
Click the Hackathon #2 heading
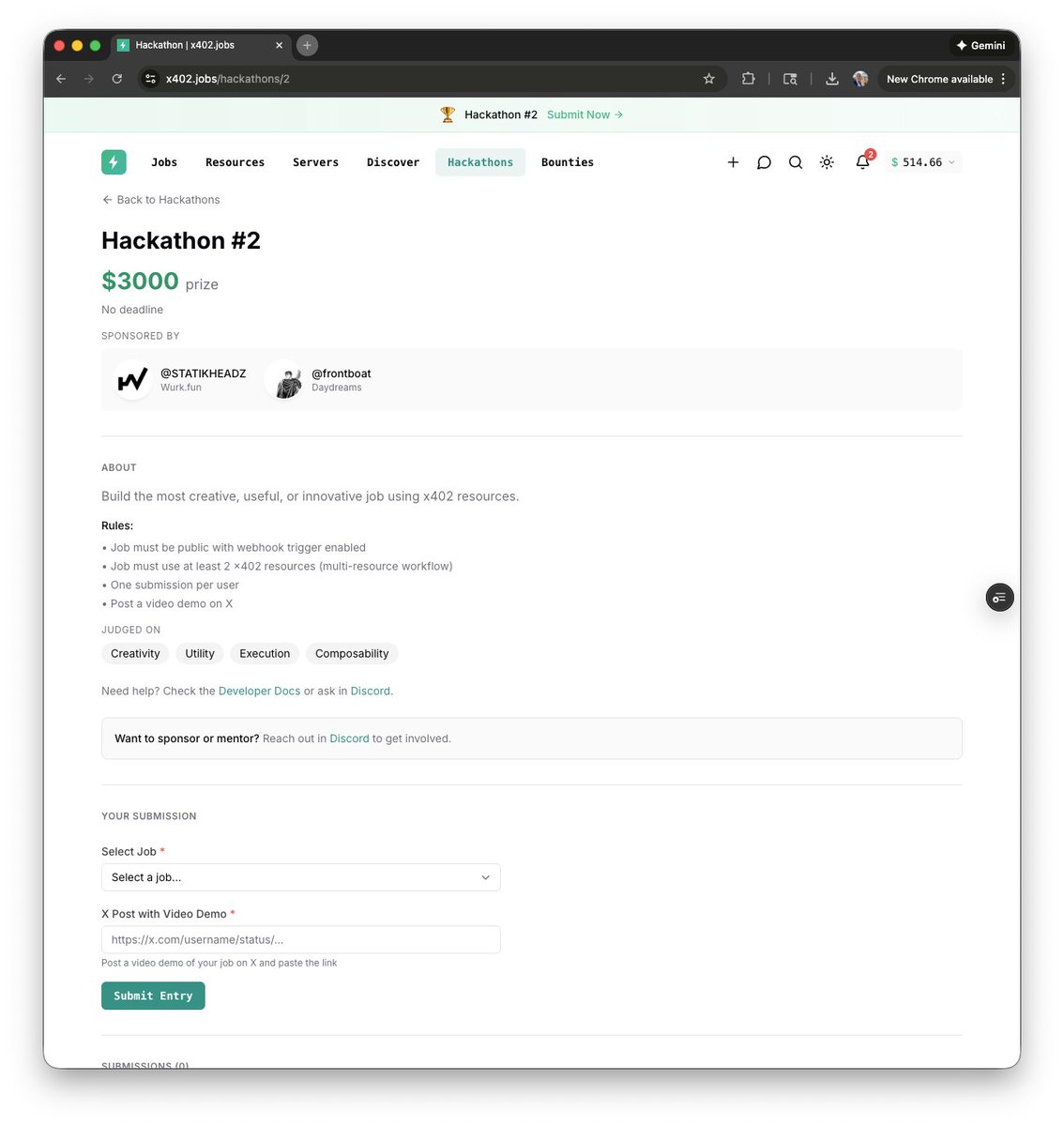(181, 241)
